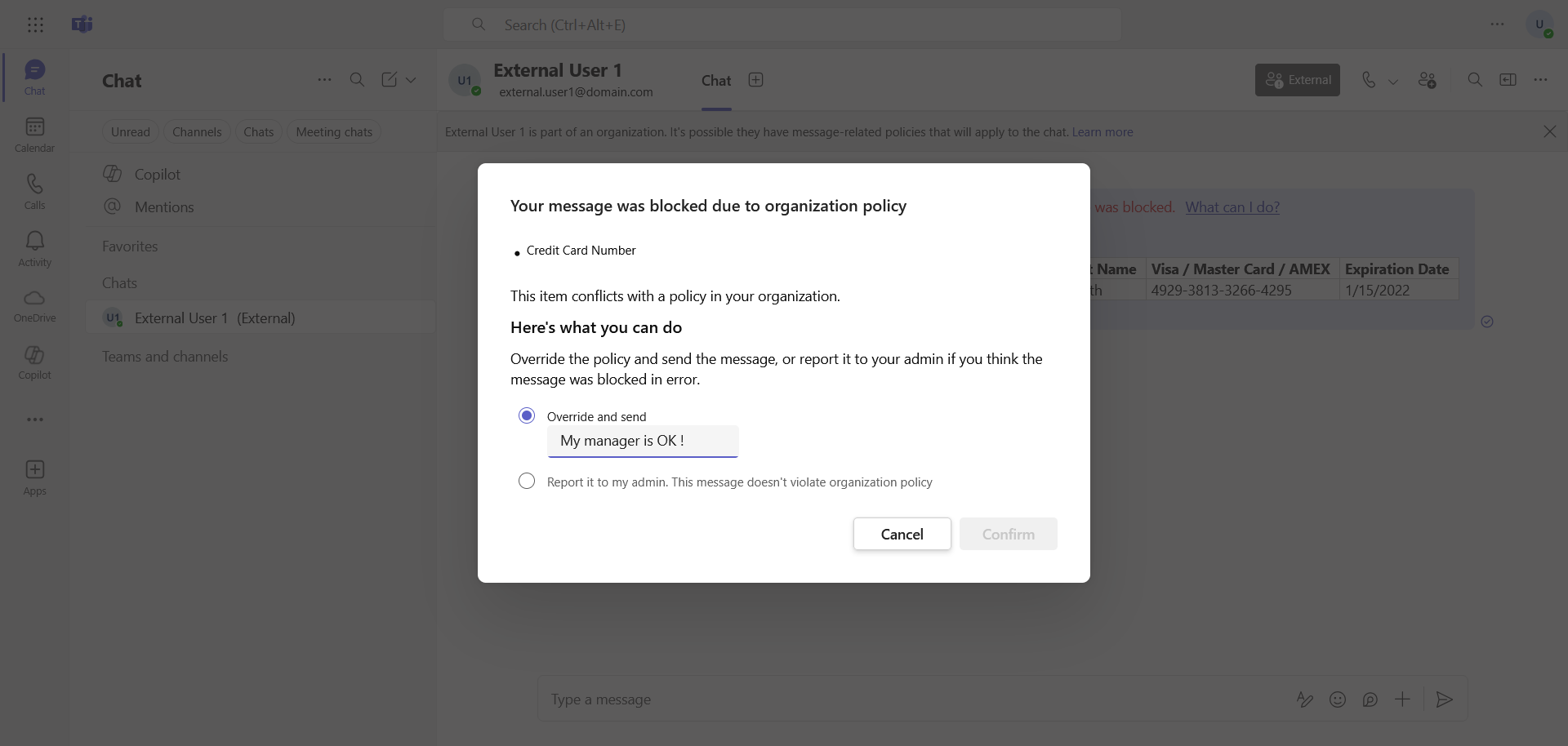Screen dimensions: 1568x746
Task: Open the Learn more link
Action: [1102, 132]
